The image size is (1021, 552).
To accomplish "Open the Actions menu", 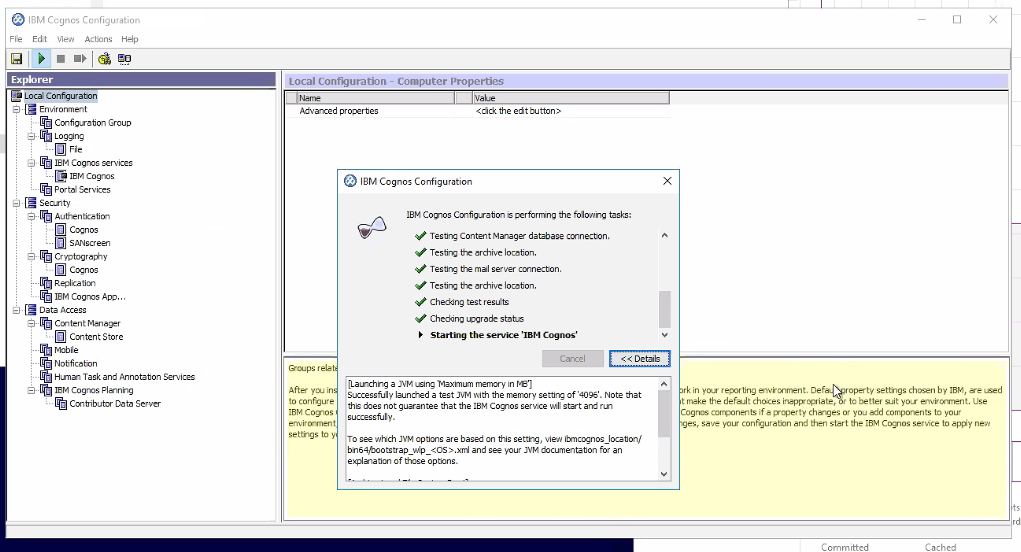I will (x=98, y=39).
